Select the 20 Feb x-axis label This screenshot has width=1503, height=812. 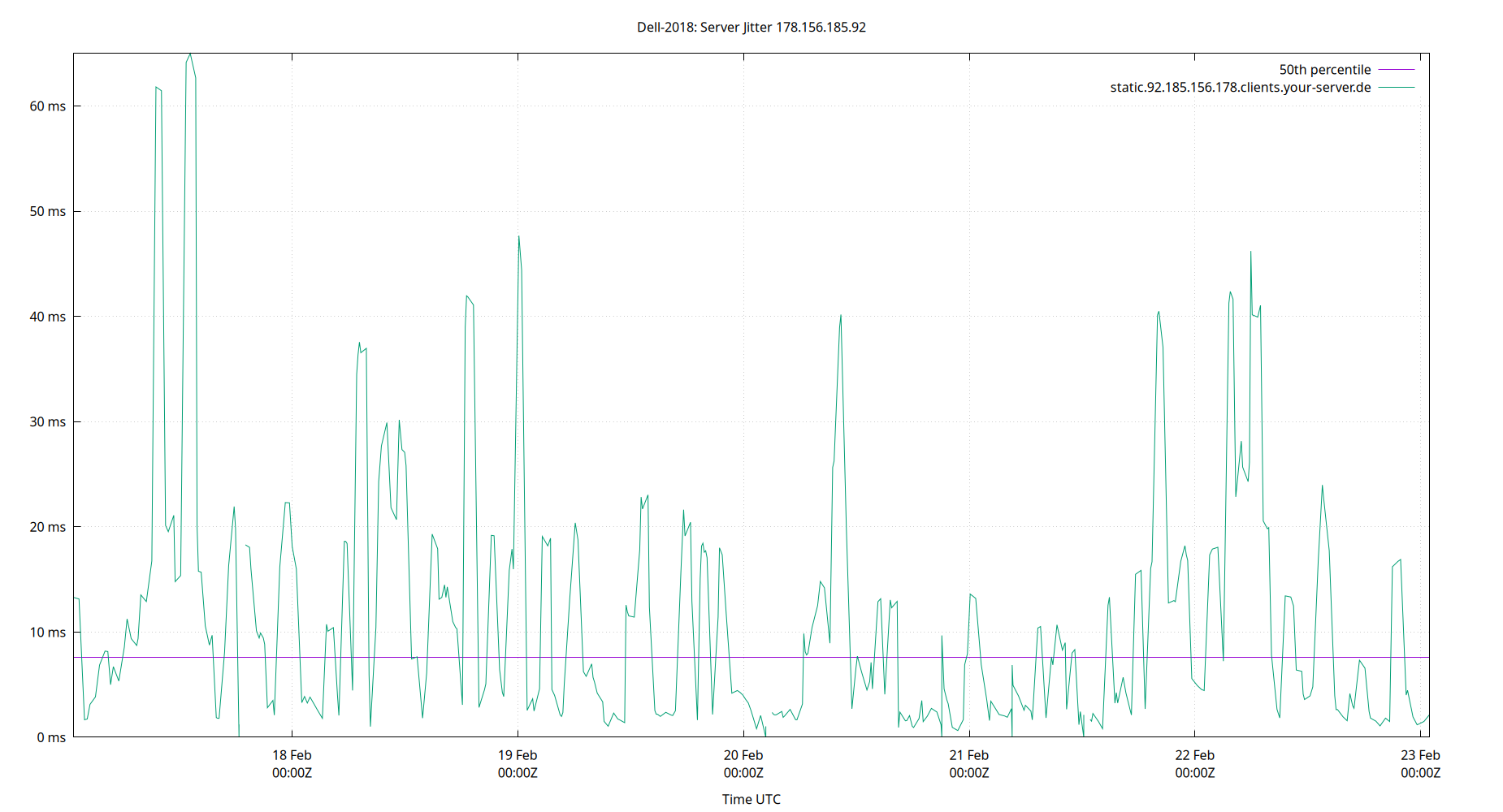coord(743,754)
